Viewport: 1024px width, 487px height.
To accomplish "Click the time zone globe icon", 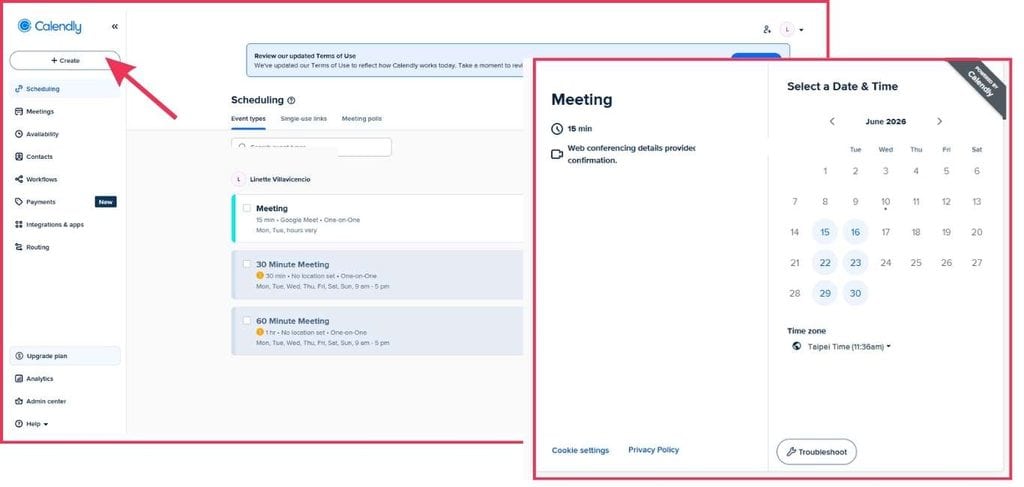I will coord(796,346).
